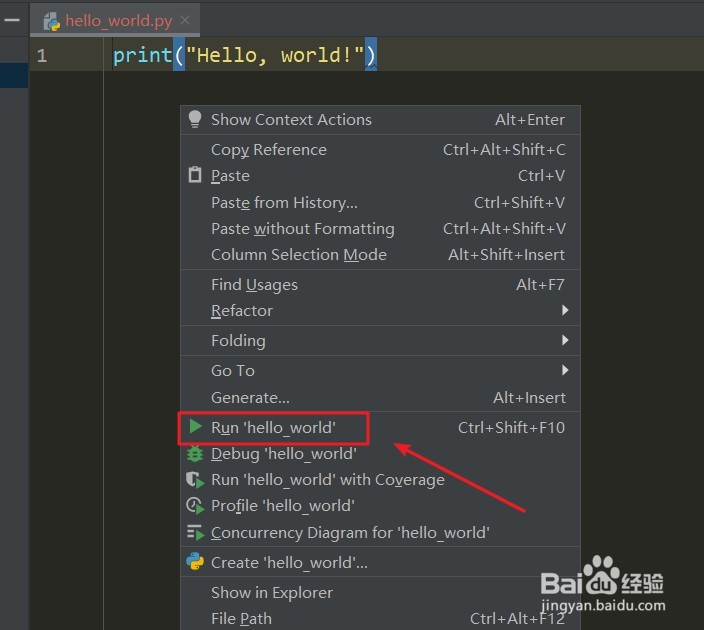Click the green Debug bug icon

coord(195,454)
